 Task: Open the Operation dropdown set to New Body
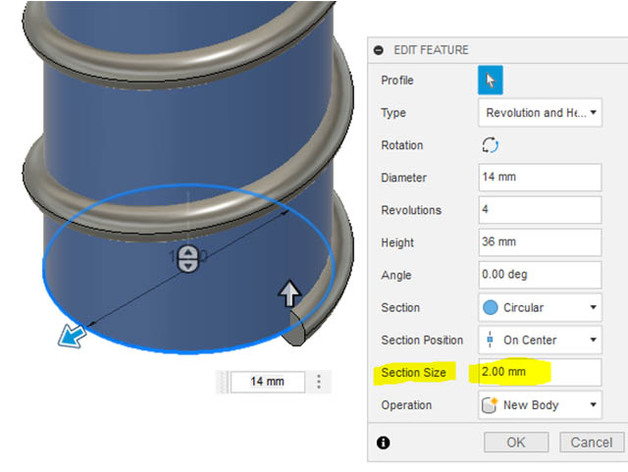tap(540, 405)
